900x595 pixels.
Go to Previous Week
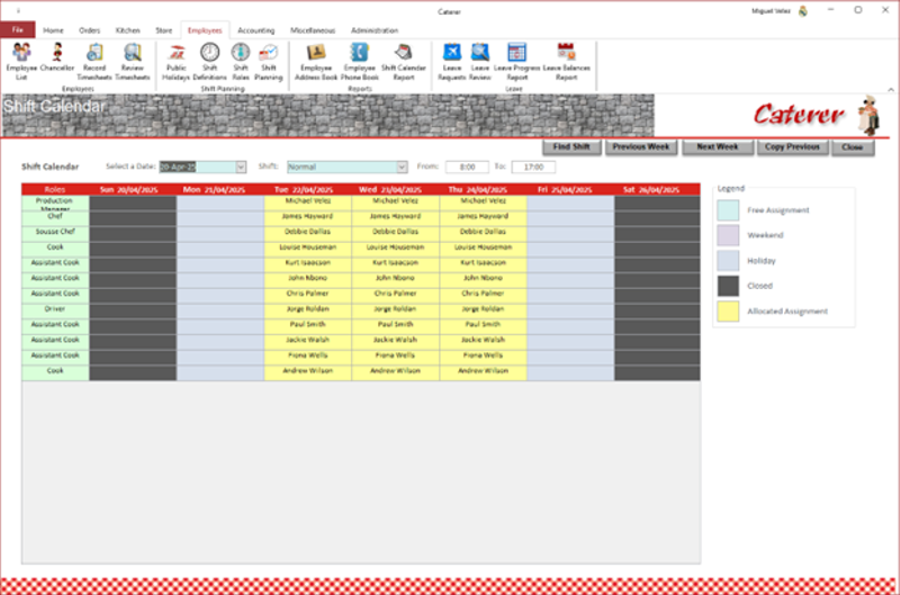point(641,147)
